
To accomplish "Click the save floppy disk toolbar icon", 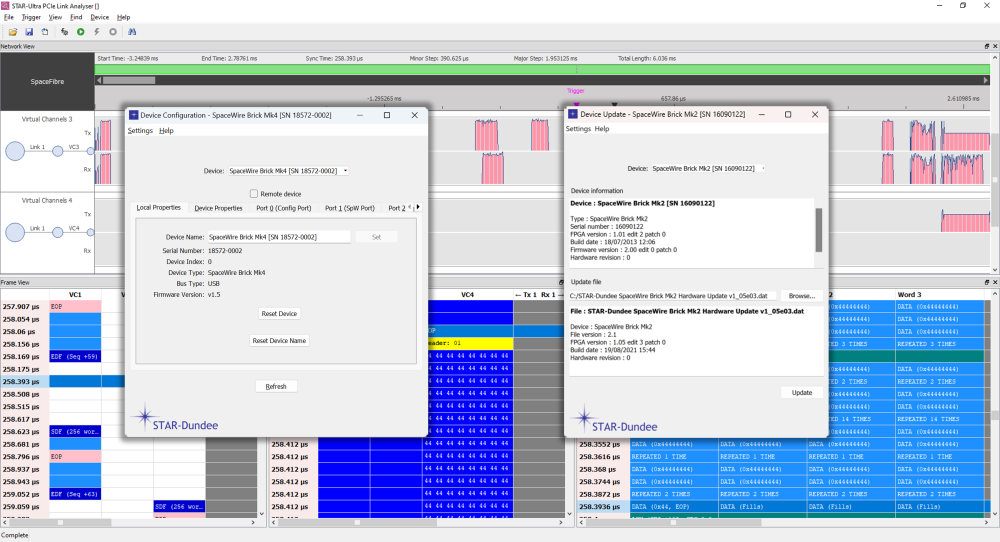I will coord(30,32).
